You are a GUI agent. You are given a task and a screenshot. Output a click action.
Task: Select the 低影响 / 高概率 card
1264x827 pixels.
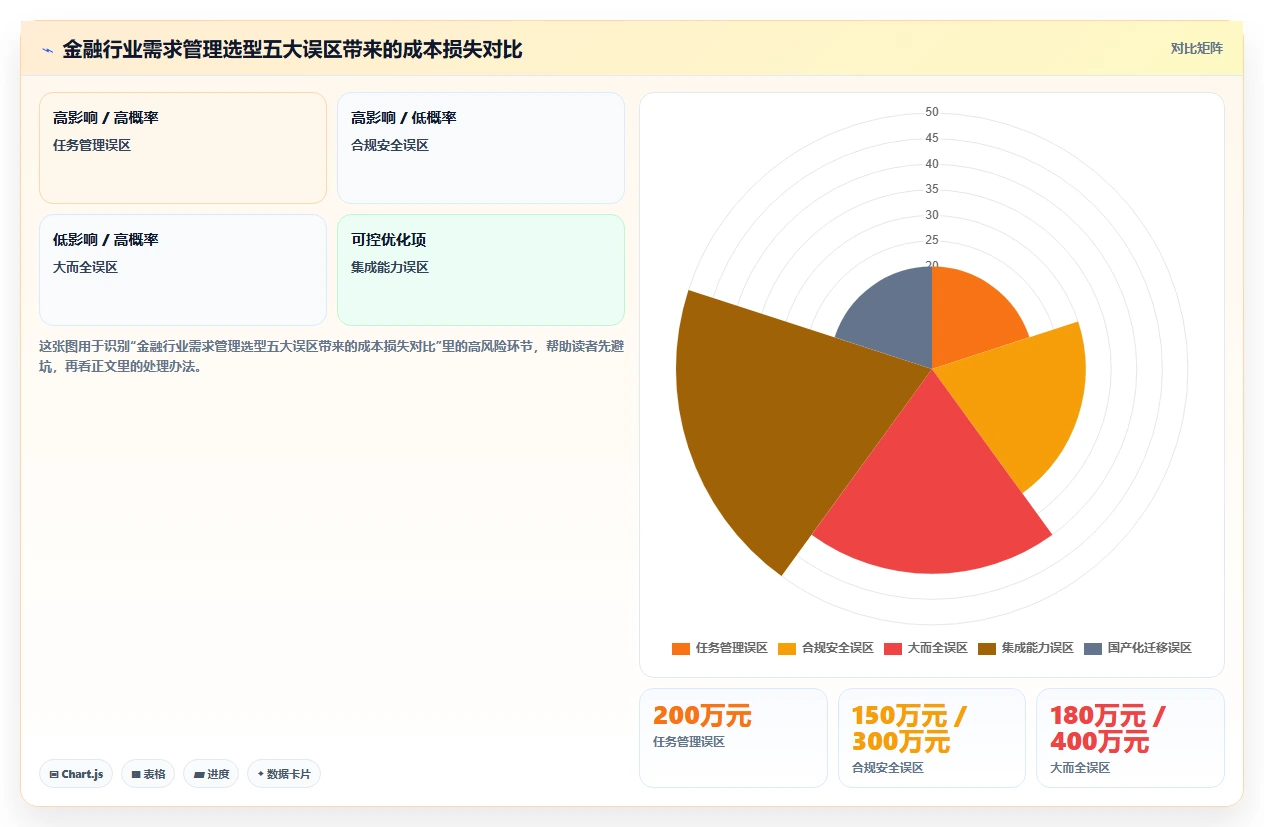183,270
